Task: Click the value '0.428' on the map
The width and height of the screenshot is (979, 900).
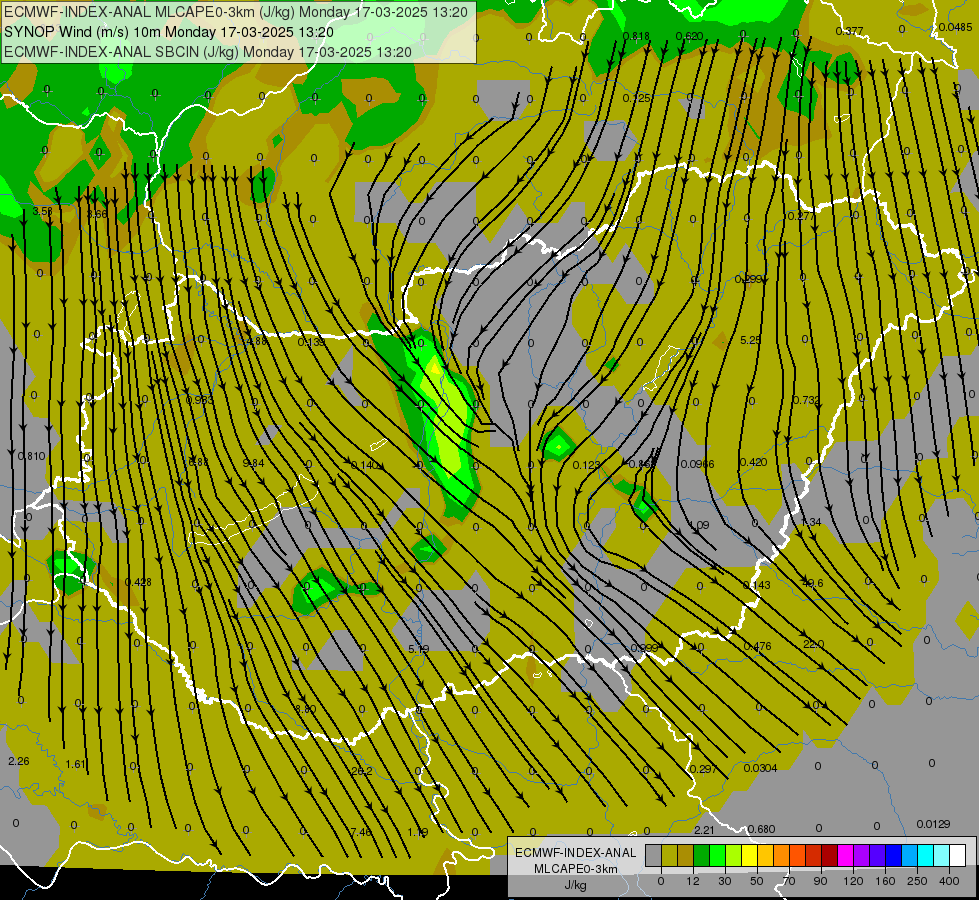Action: tap(138, 582)
